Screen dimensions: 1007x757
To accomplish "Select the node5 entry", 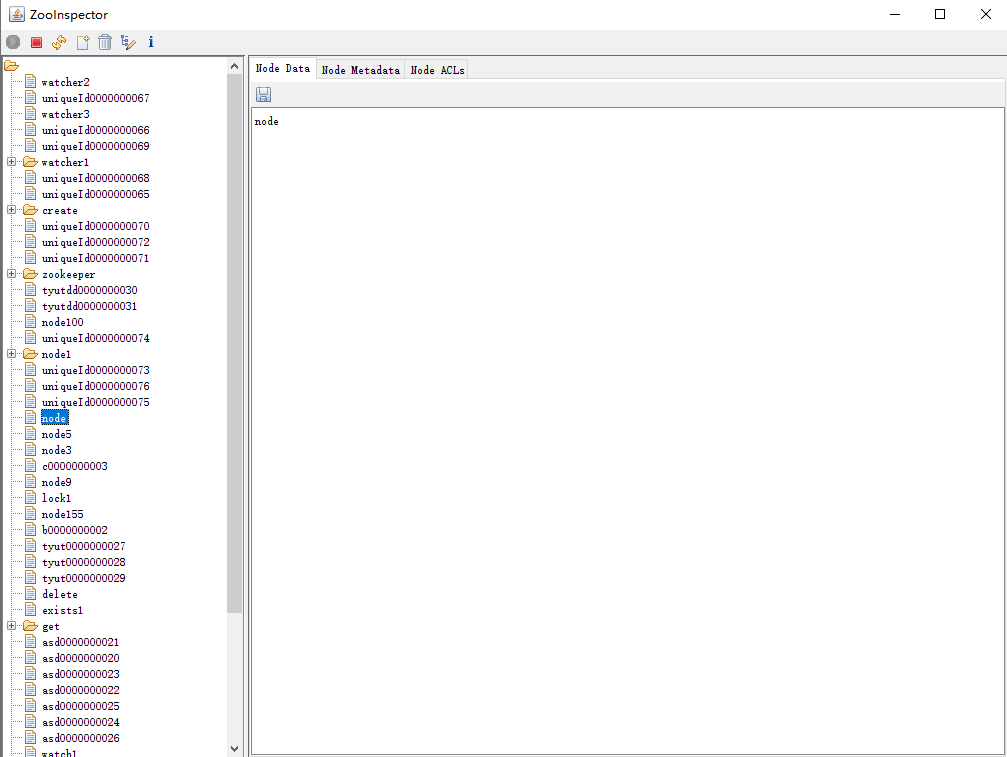I will click(x=57, y=434).
